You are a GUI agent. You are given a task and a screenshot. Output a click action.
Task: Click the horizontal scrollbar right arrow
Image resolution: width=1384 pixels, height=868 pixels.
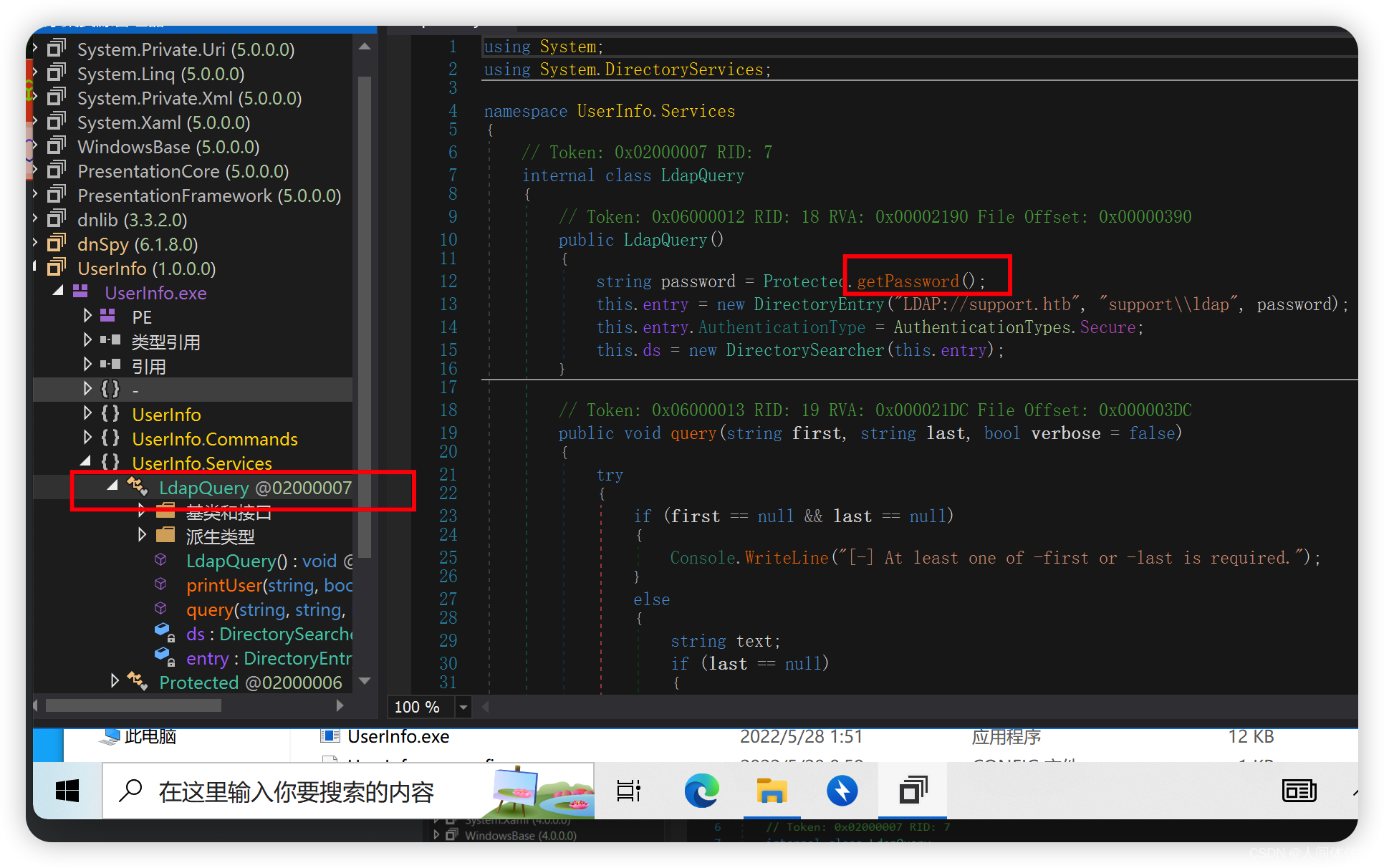tap(340, 705)
